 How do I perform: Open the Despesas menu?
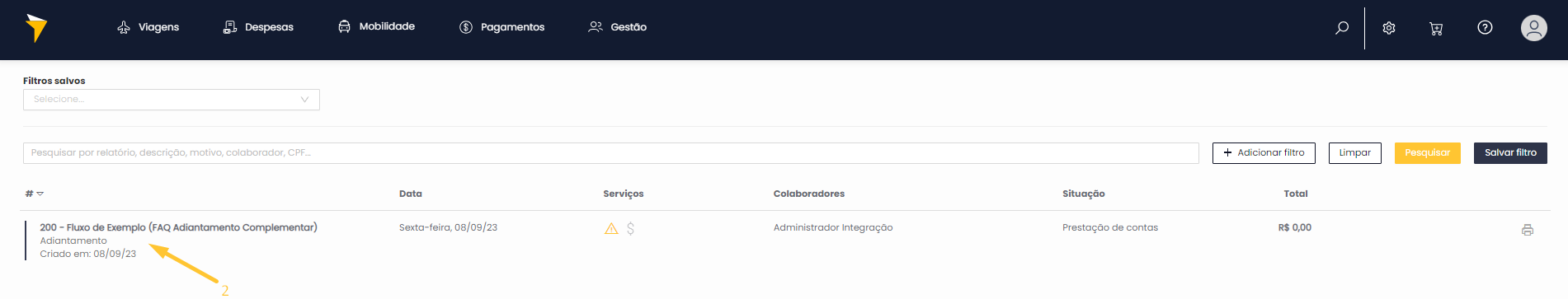point(258,27)
